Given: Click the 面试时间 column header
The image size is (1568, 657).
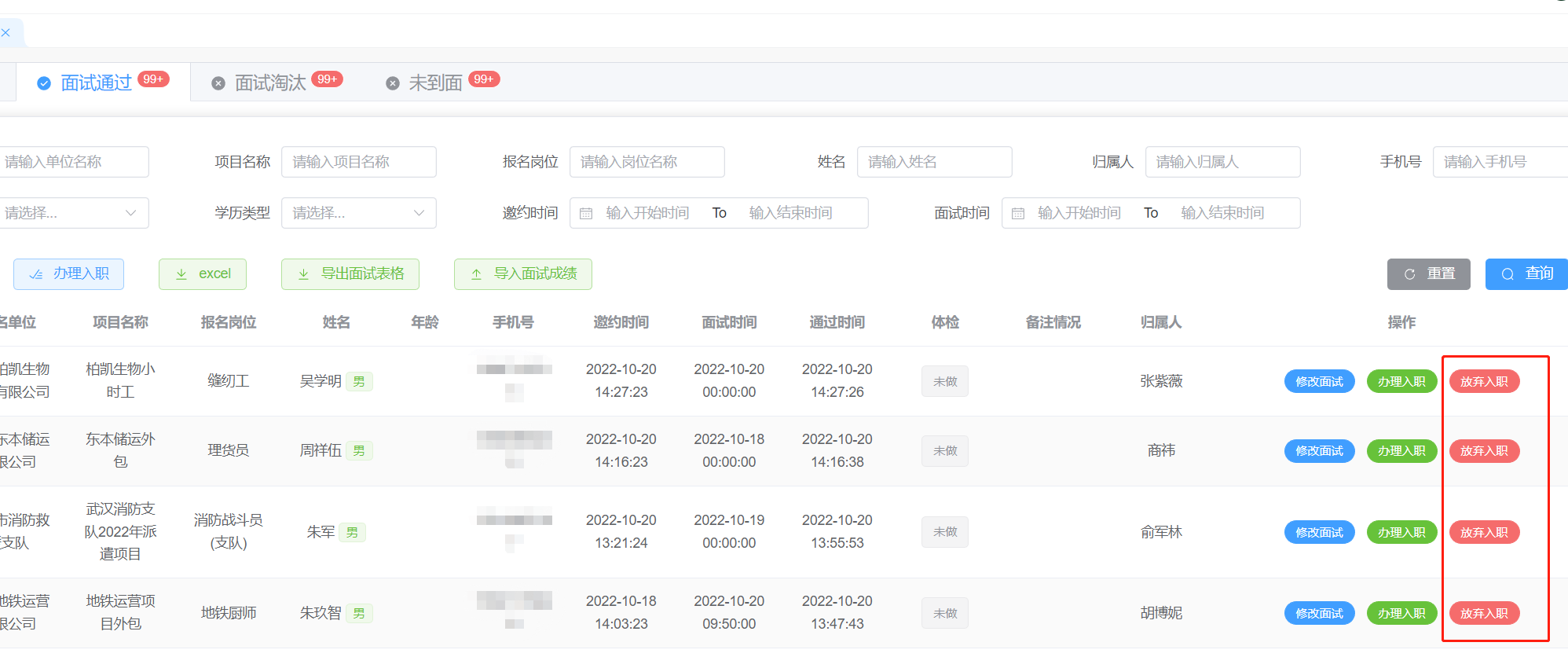Looking at the screenshot, I should pyautogui.click(x=729, y=322).
